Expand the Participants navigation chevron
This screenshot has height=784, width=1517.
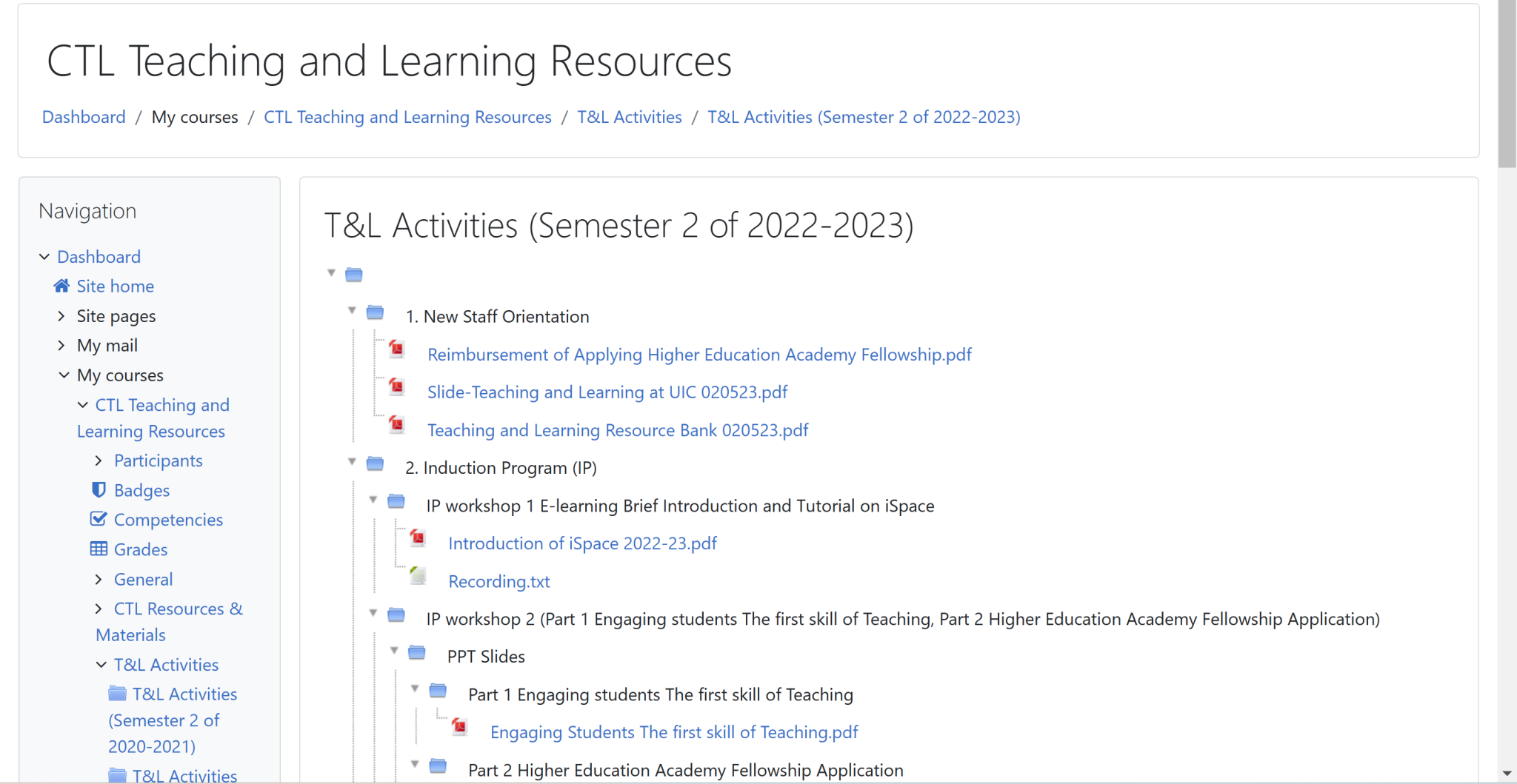[99, 460]
